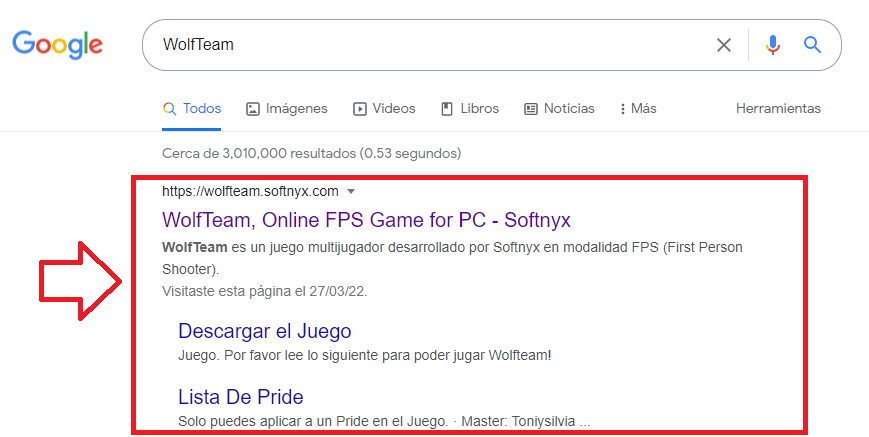Open Herramientas search tools
This screenshot has width=869, height=437.
pos(778,109)
